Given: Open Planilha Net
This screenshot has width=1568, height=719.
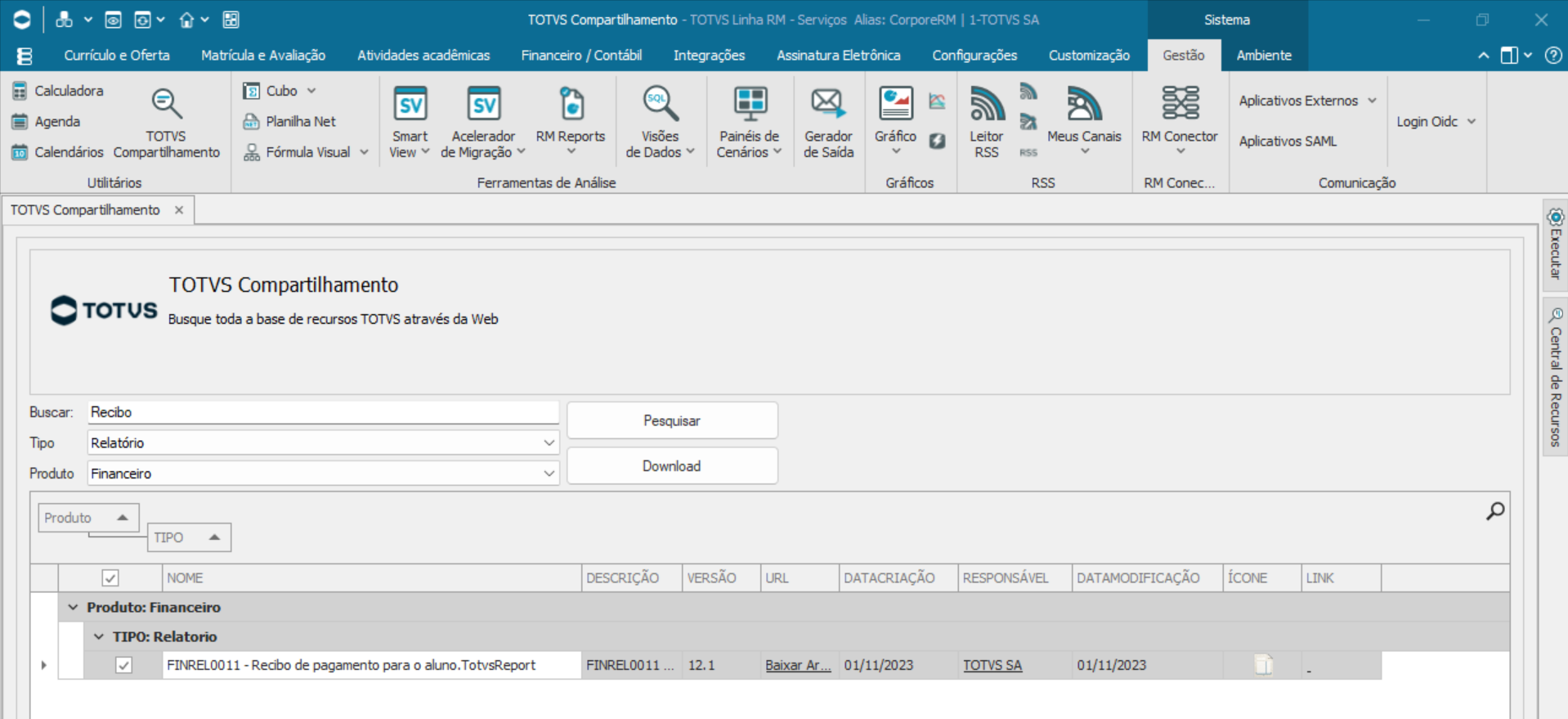Looking at the screenshot, I should [289, 122].
